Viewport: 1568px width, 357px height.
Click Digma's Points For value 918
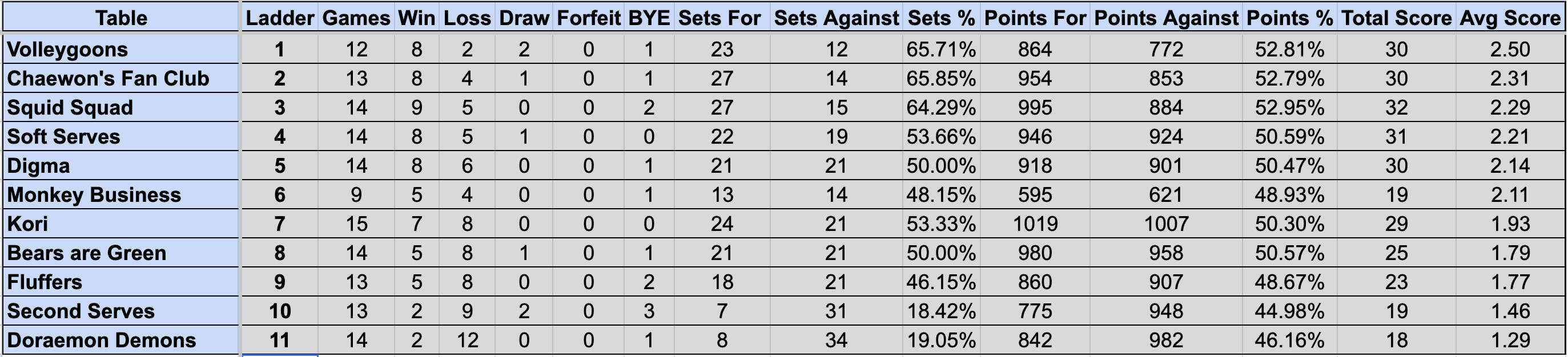1035,165
